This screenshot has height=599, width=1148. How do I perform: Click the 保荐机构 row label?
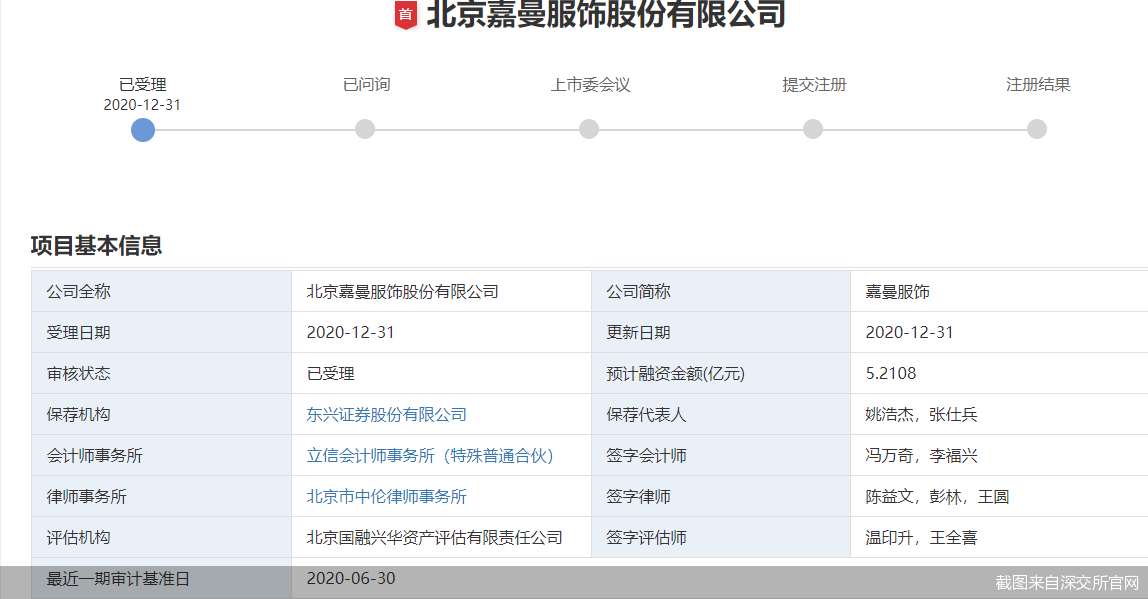78,414
